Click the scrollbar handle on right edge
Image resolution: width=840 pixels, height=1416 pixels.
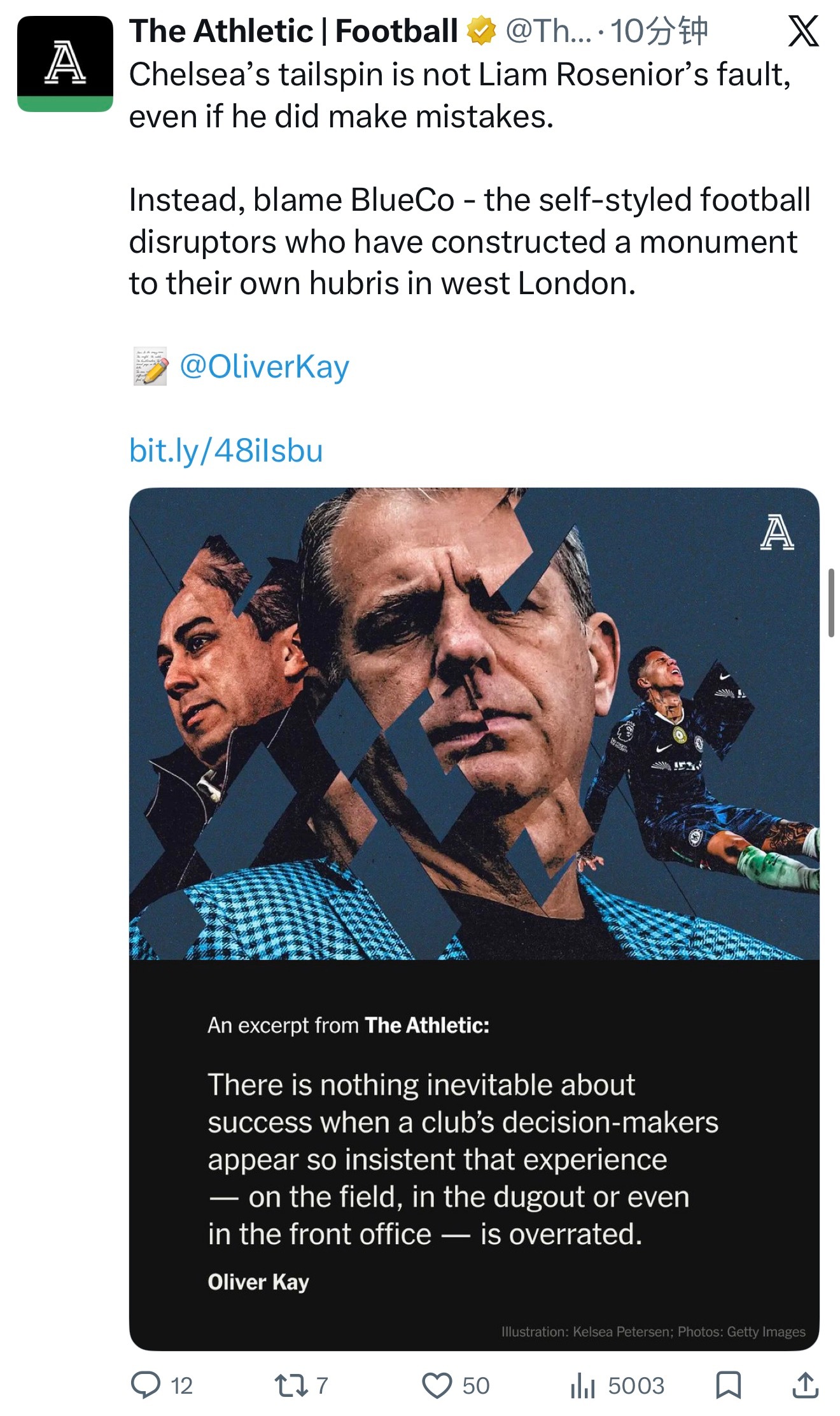[830, 602]
